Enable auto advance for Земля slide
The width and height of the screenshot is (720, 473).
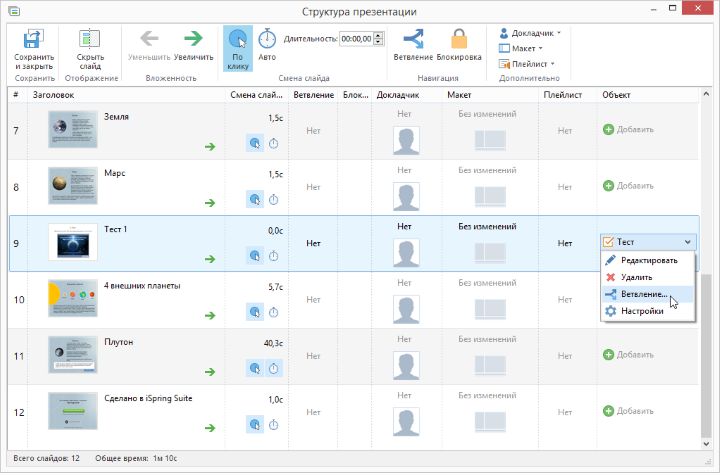pos(274,143)
